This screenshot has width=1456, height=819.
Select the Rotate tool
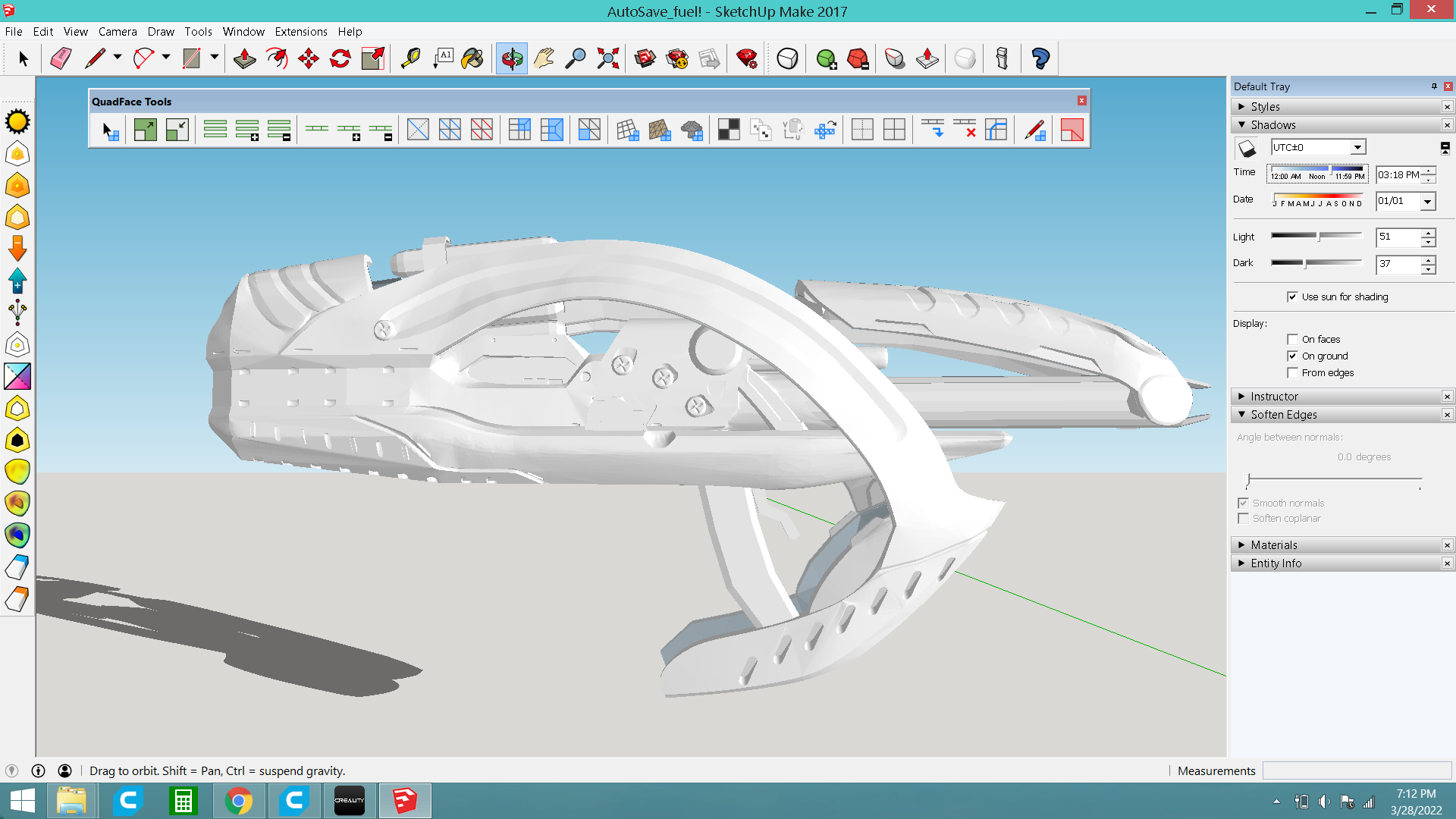click(340, 58)
